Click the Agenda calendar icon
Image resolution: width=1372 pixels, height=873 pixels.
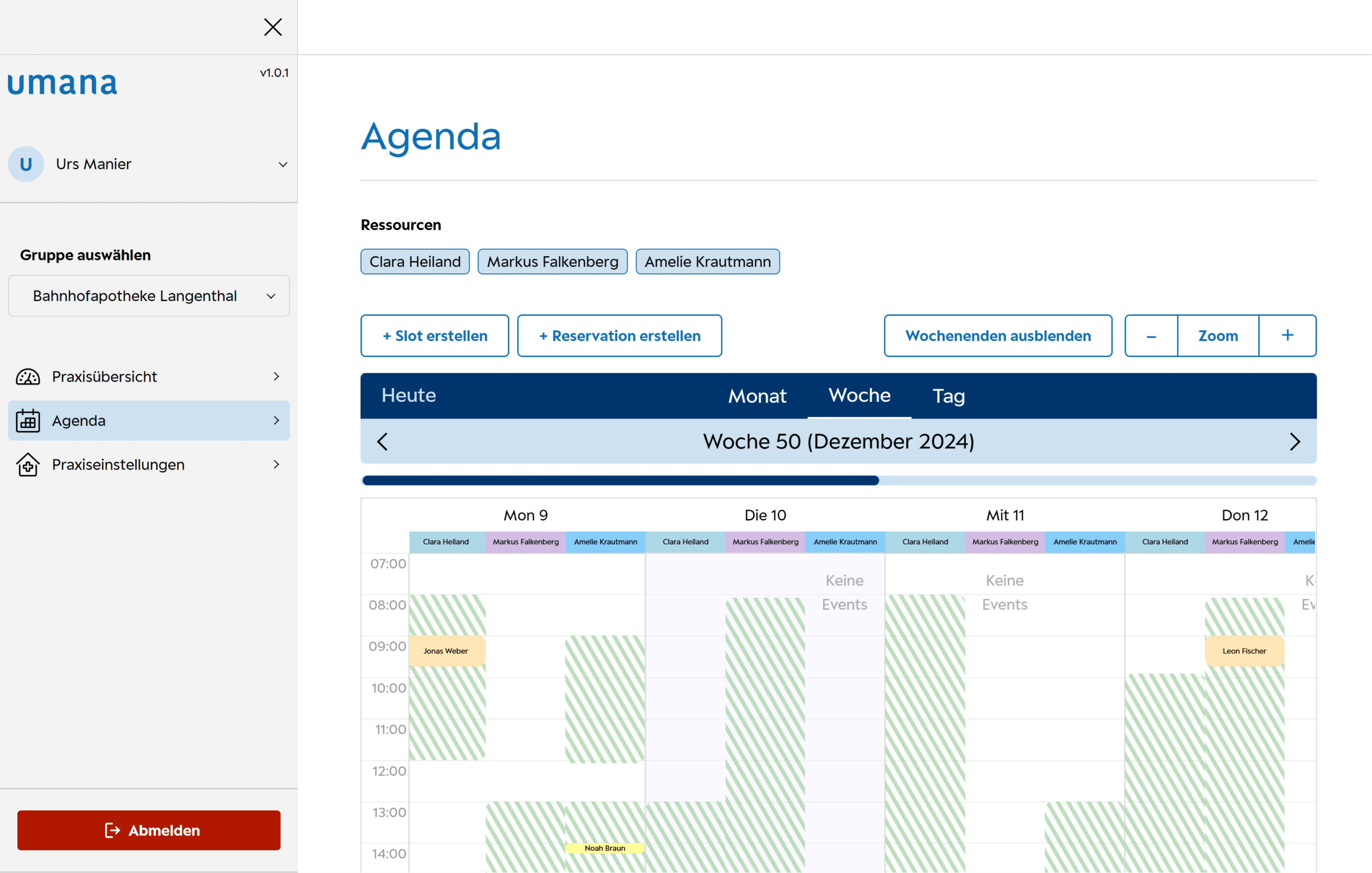click(27, 421)
